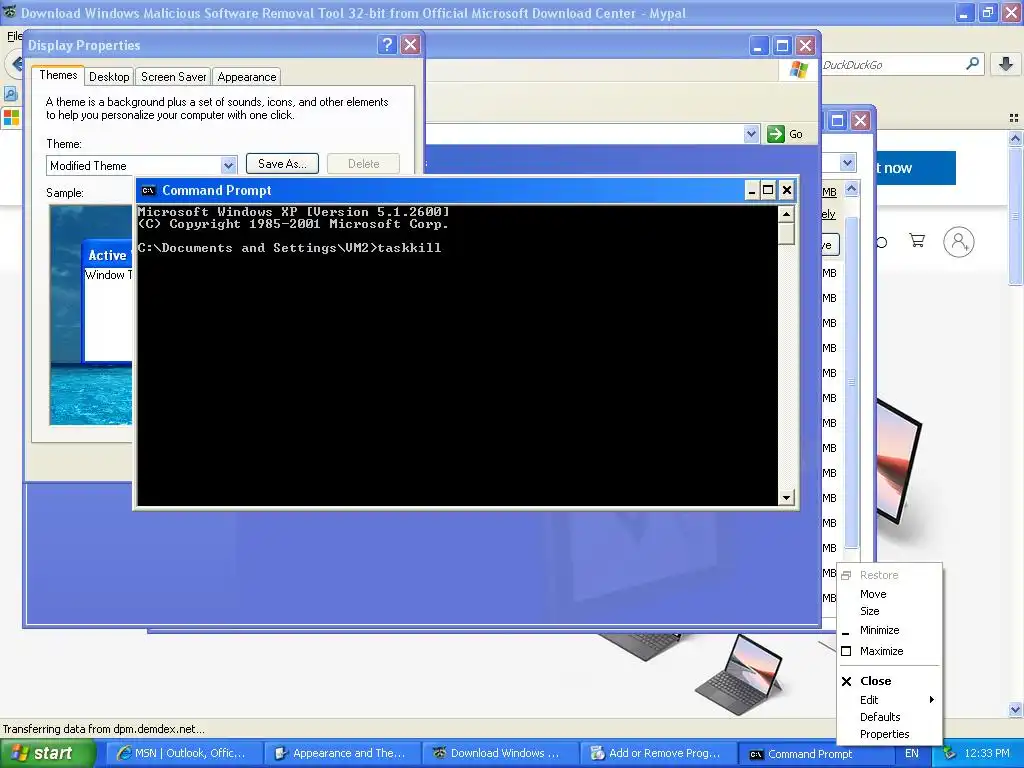Open Defaults from the context menu

point(880,717)
